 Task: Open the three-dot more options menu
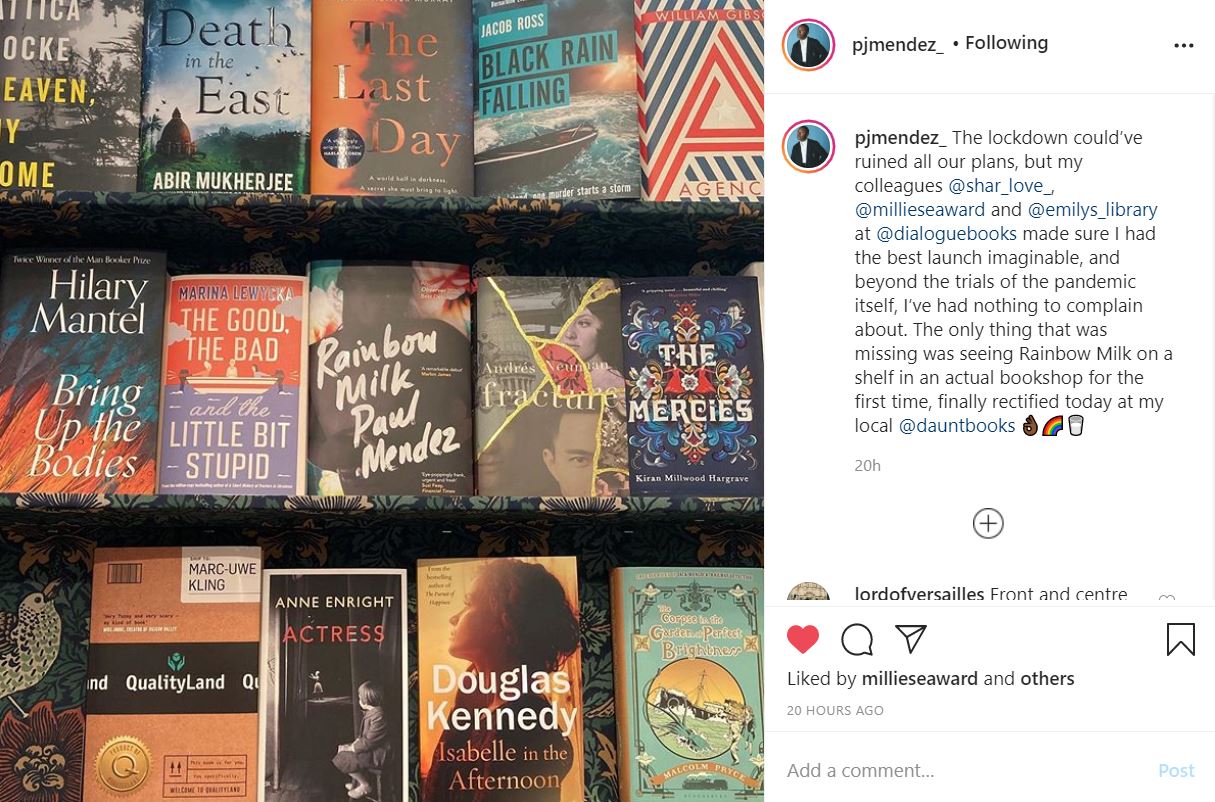(1184, 46)
